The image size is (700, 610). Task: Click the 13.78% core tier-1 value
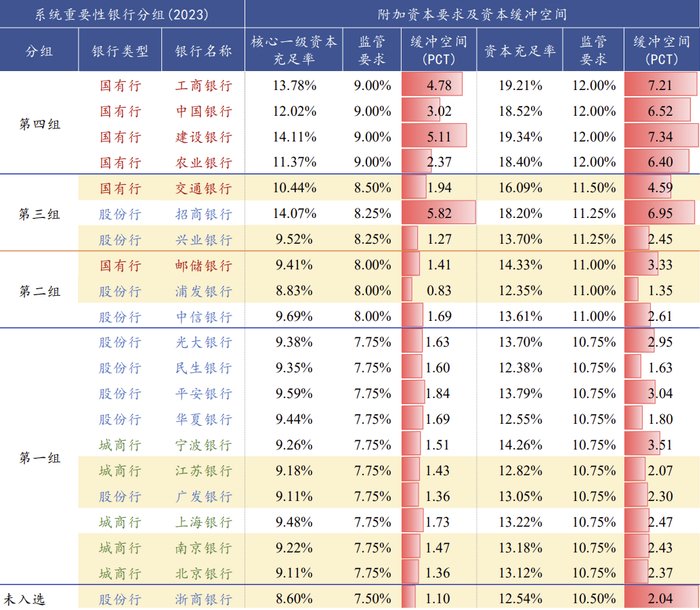click(x=294, y=85)
